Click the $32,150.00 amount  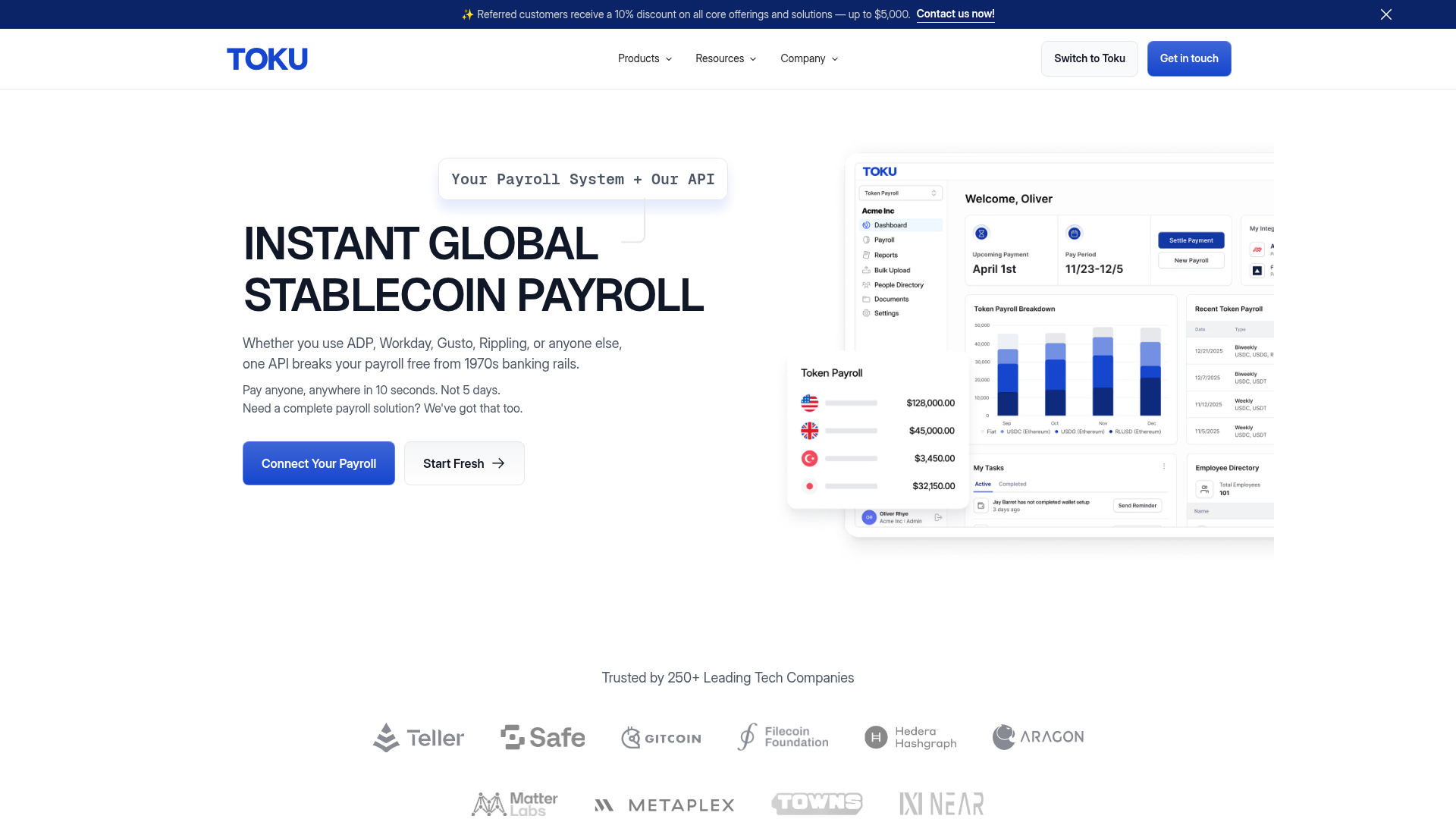(934, 486)
